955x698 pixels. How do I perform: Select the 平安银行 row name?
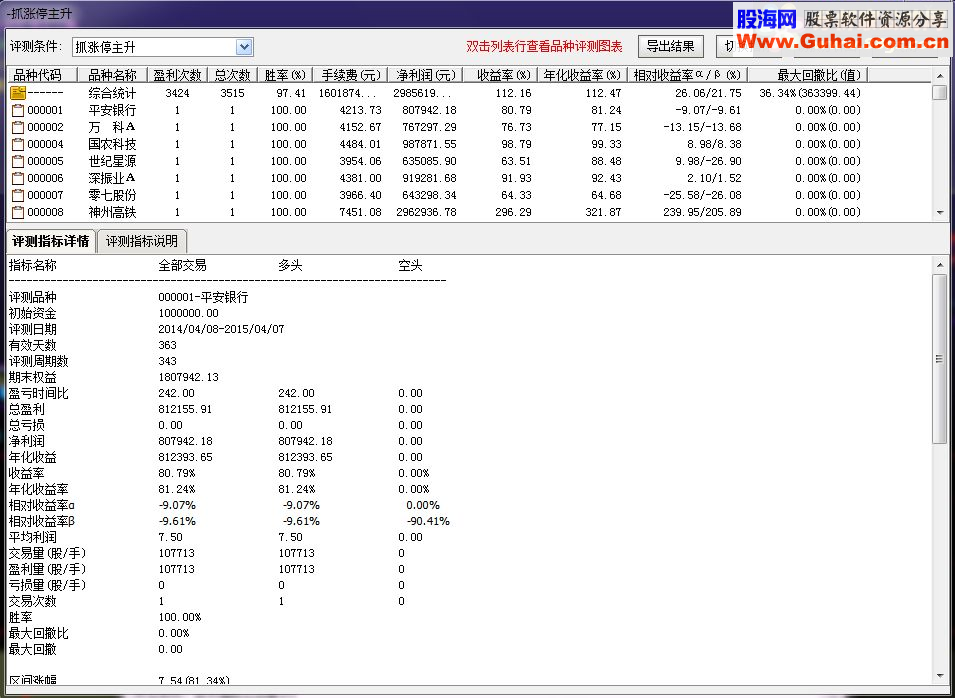112,110
